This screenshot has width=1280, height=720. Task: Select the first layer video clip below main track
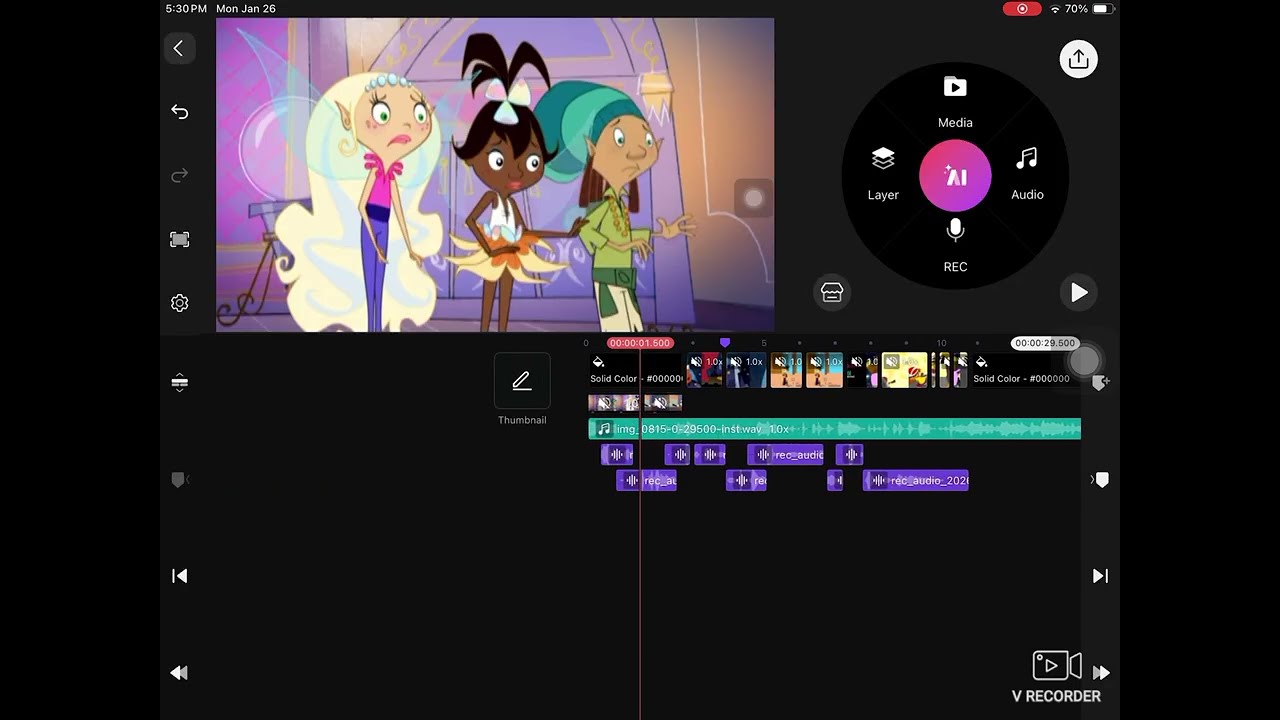tap(614, 403)
